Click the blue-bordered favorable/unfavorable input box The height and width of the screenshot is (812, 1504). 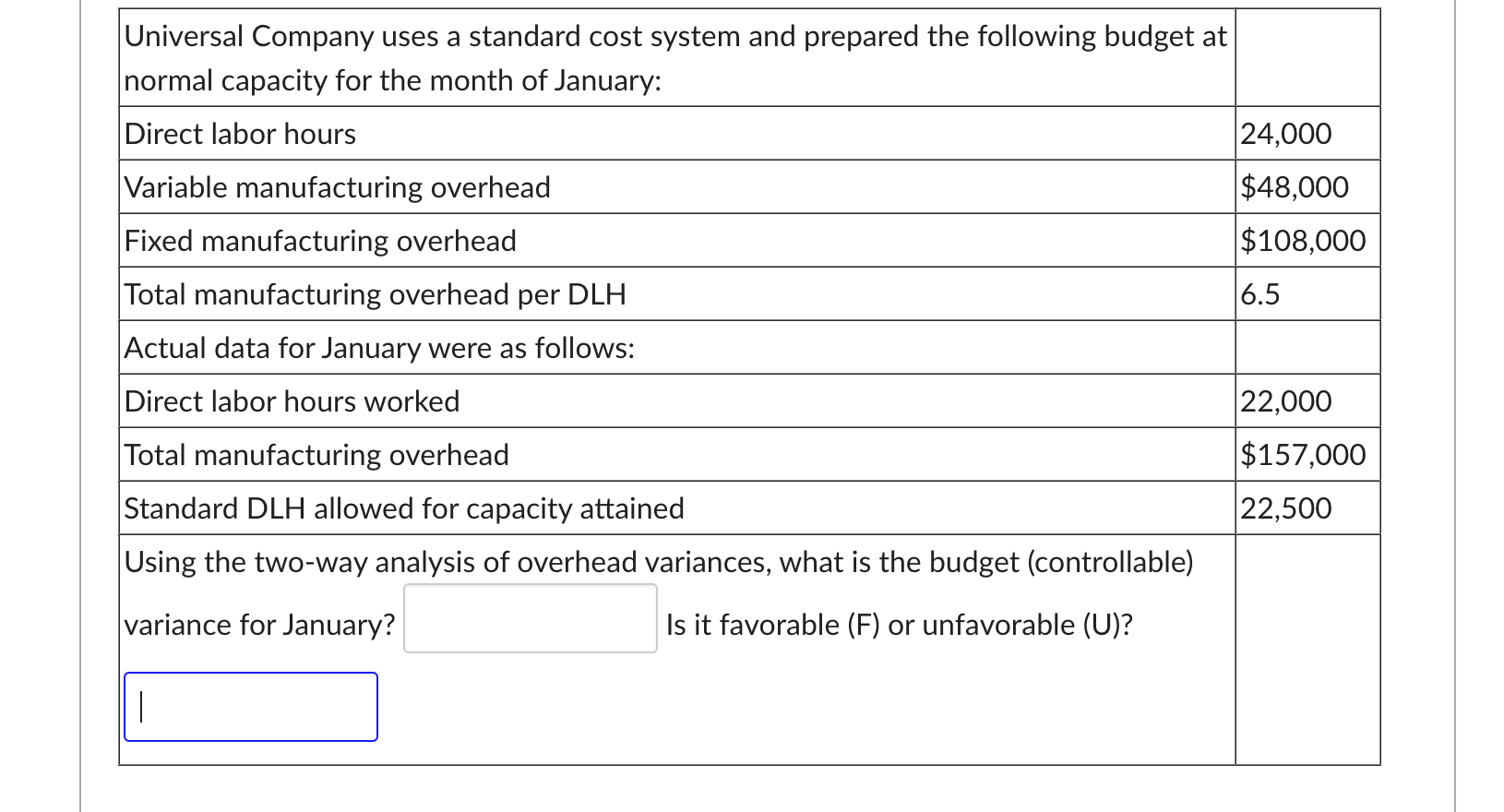[251, 705]
